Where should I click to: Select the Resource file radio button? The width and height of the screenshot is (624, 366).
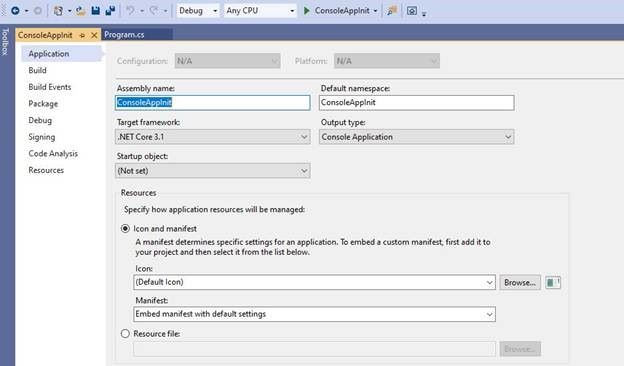125,333
